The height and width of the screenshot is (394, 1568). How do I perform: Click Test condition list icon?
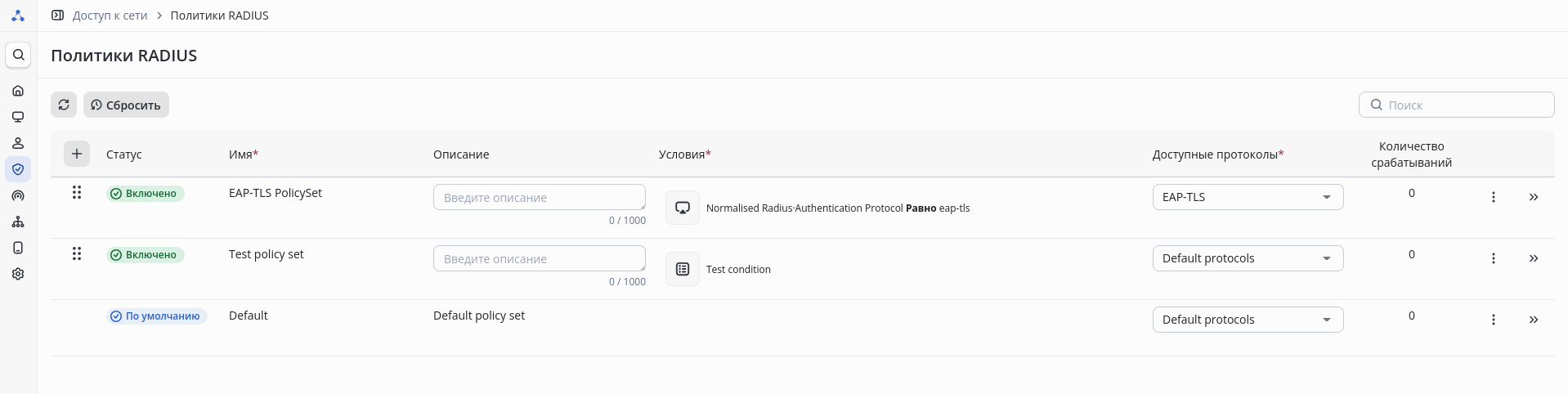click(683, 269)
